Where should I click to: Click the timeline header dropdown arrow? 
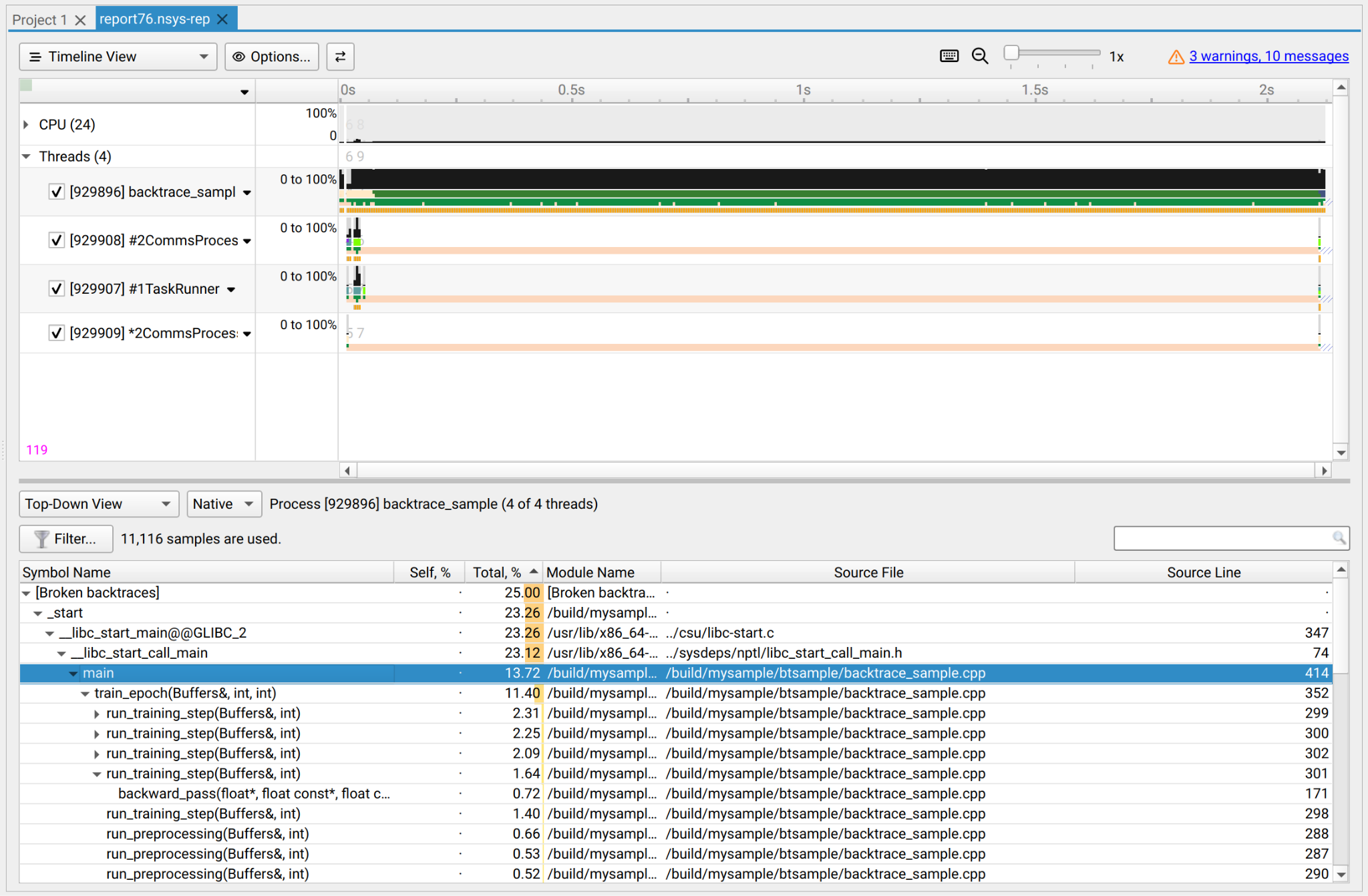point(244,92)
